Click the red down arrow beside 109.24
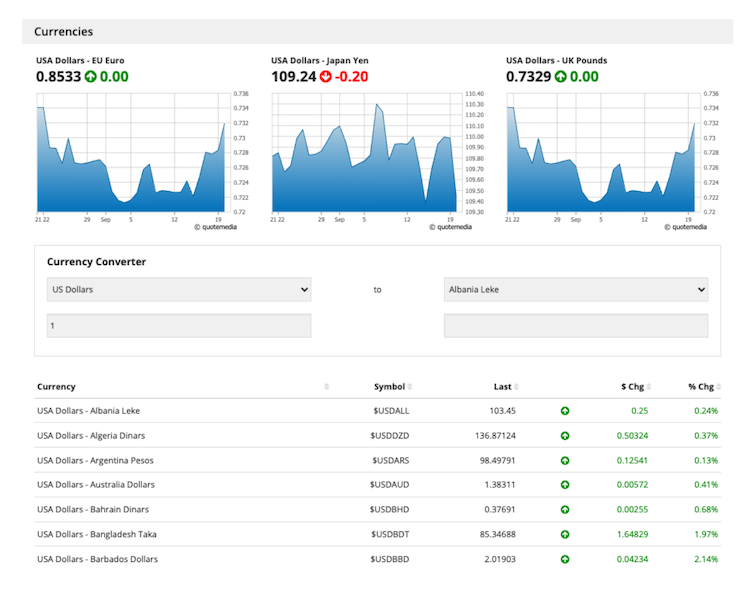This screenshot has height=597, width=750. click(325, 76)
